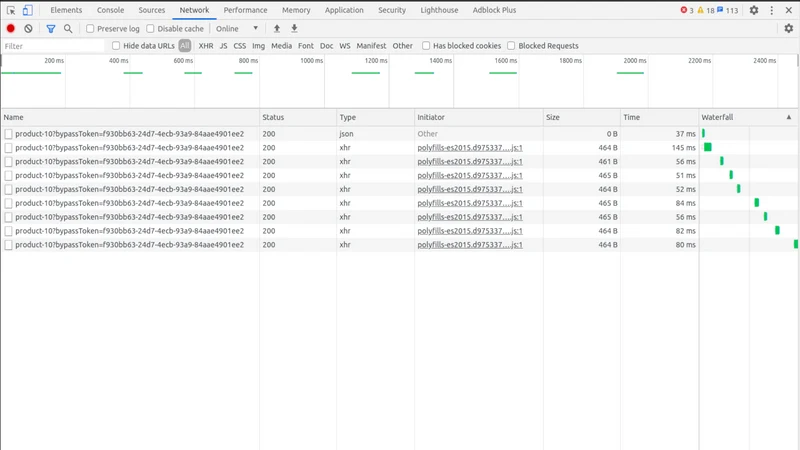Image resolution: width=800 pixels, height=450 pixels.
Task: Show the 18 warnings indicator
Action: [706, 10]
